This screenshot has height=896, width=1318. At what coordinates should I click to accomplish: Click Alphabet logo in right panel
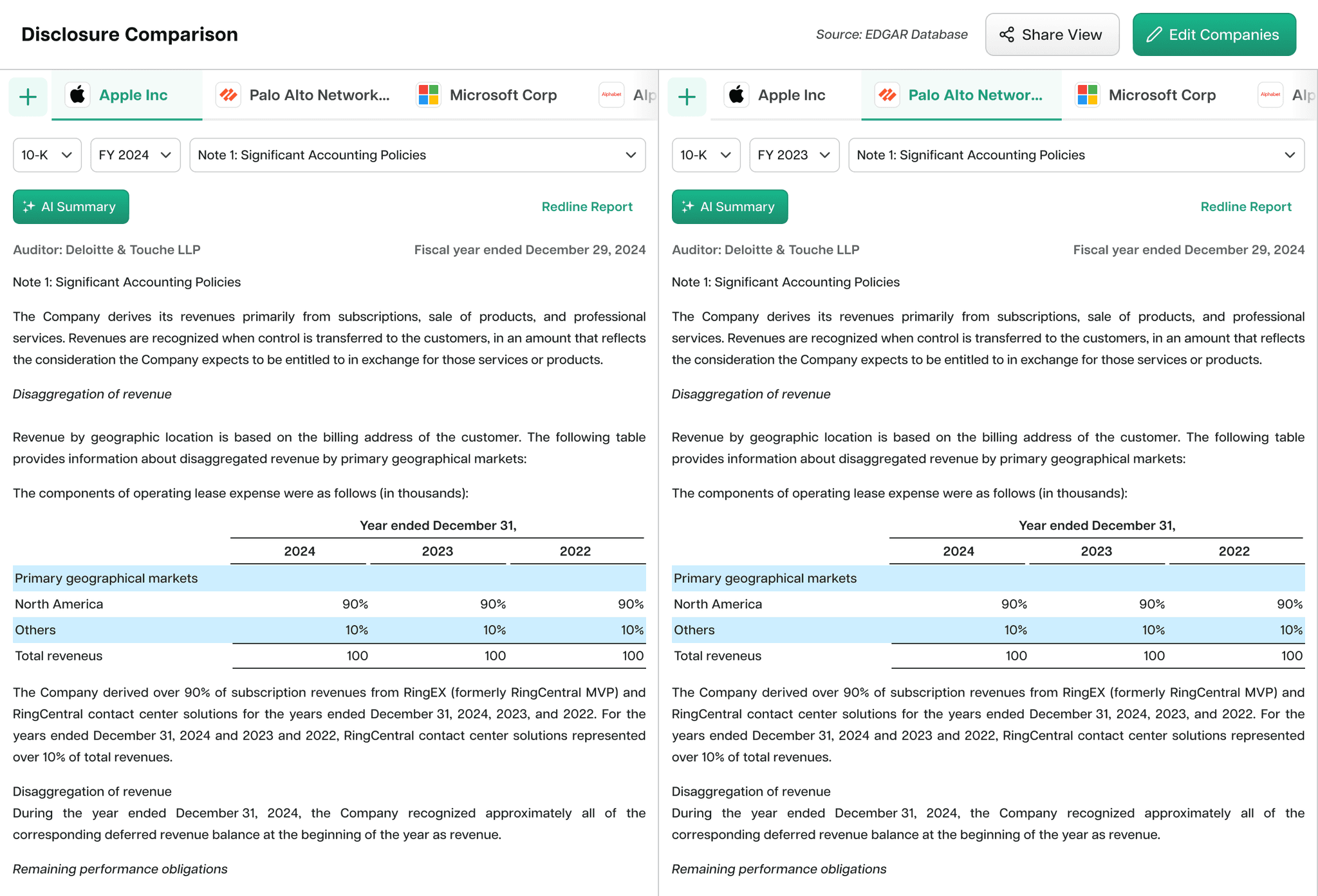1270,95
